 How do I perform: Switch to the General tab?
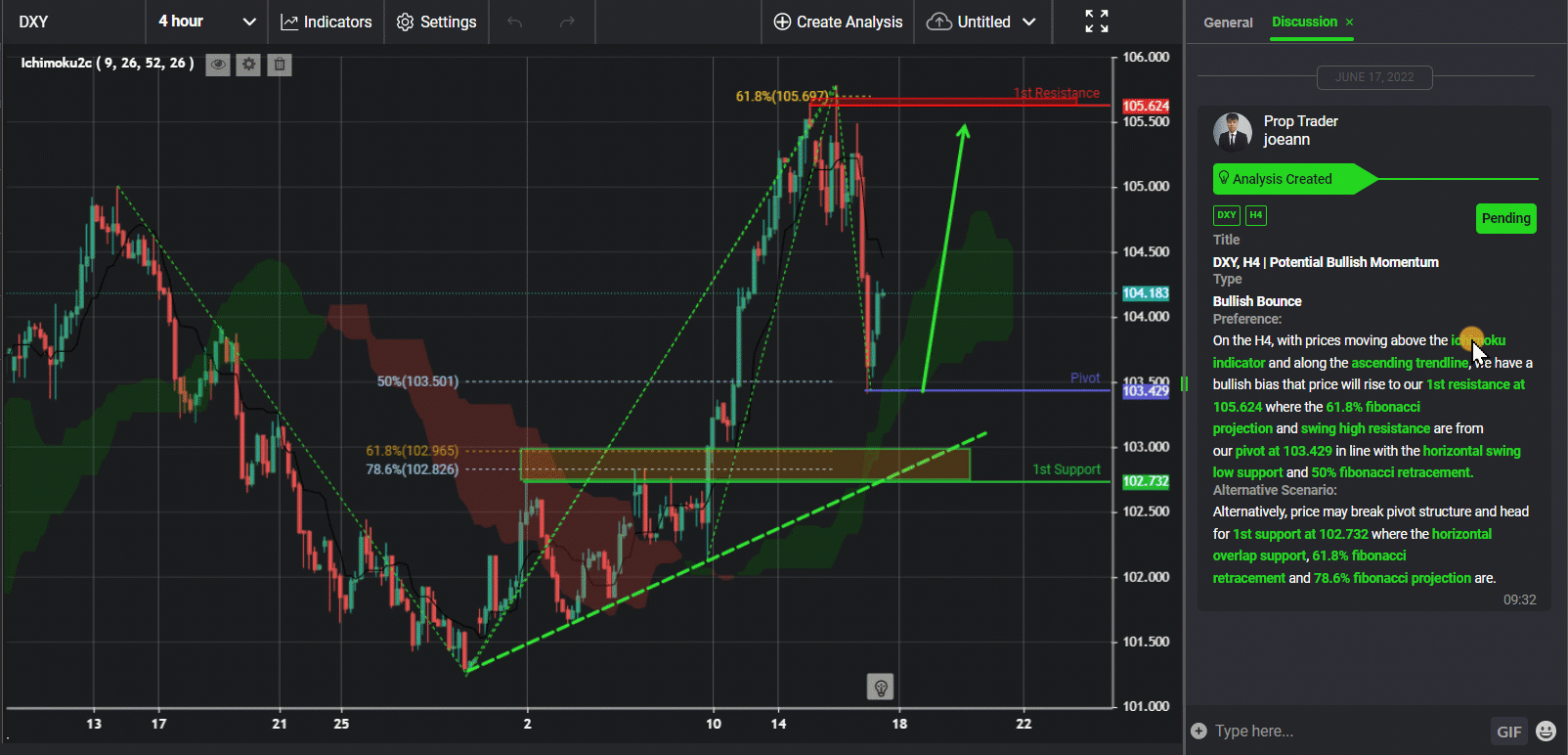pyautogui.click(x=1228, y=22)
